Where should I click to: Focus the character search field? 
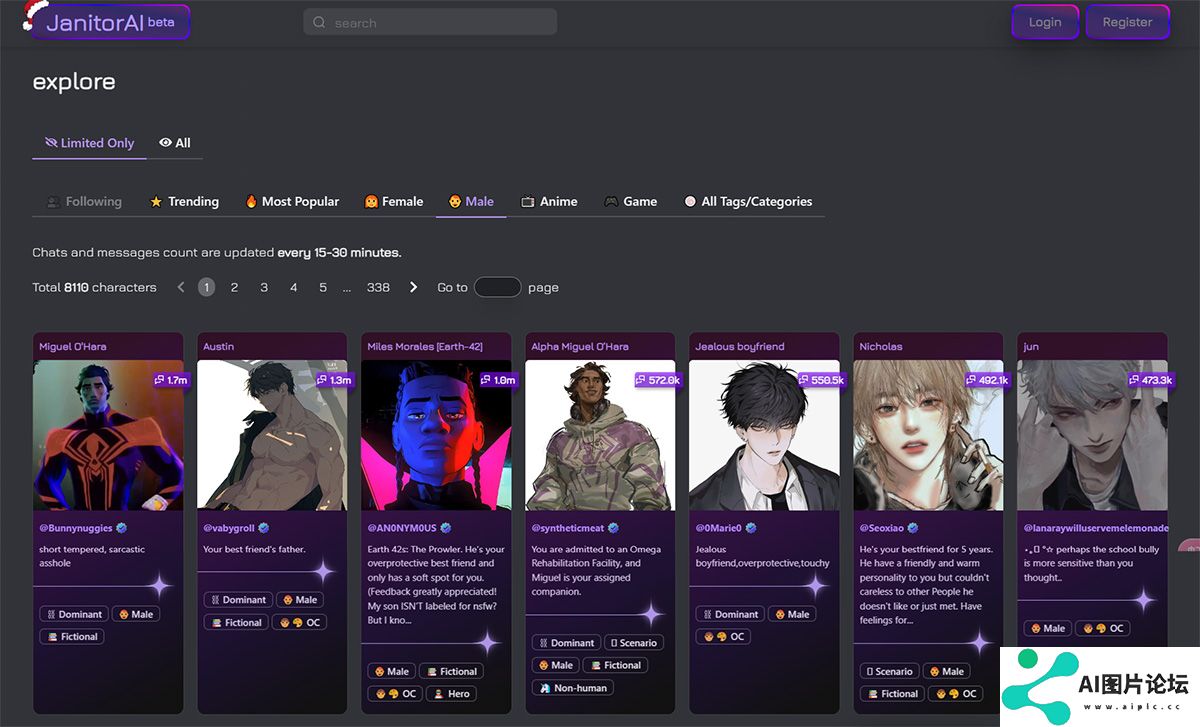tap(430, 22)
